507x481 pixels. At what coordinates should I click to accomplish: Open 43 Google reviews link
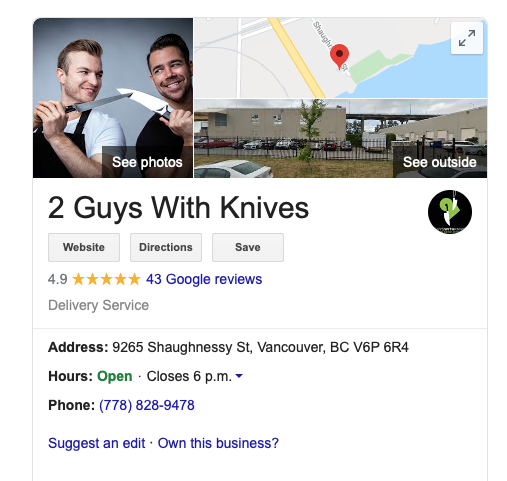click(204, 279)
